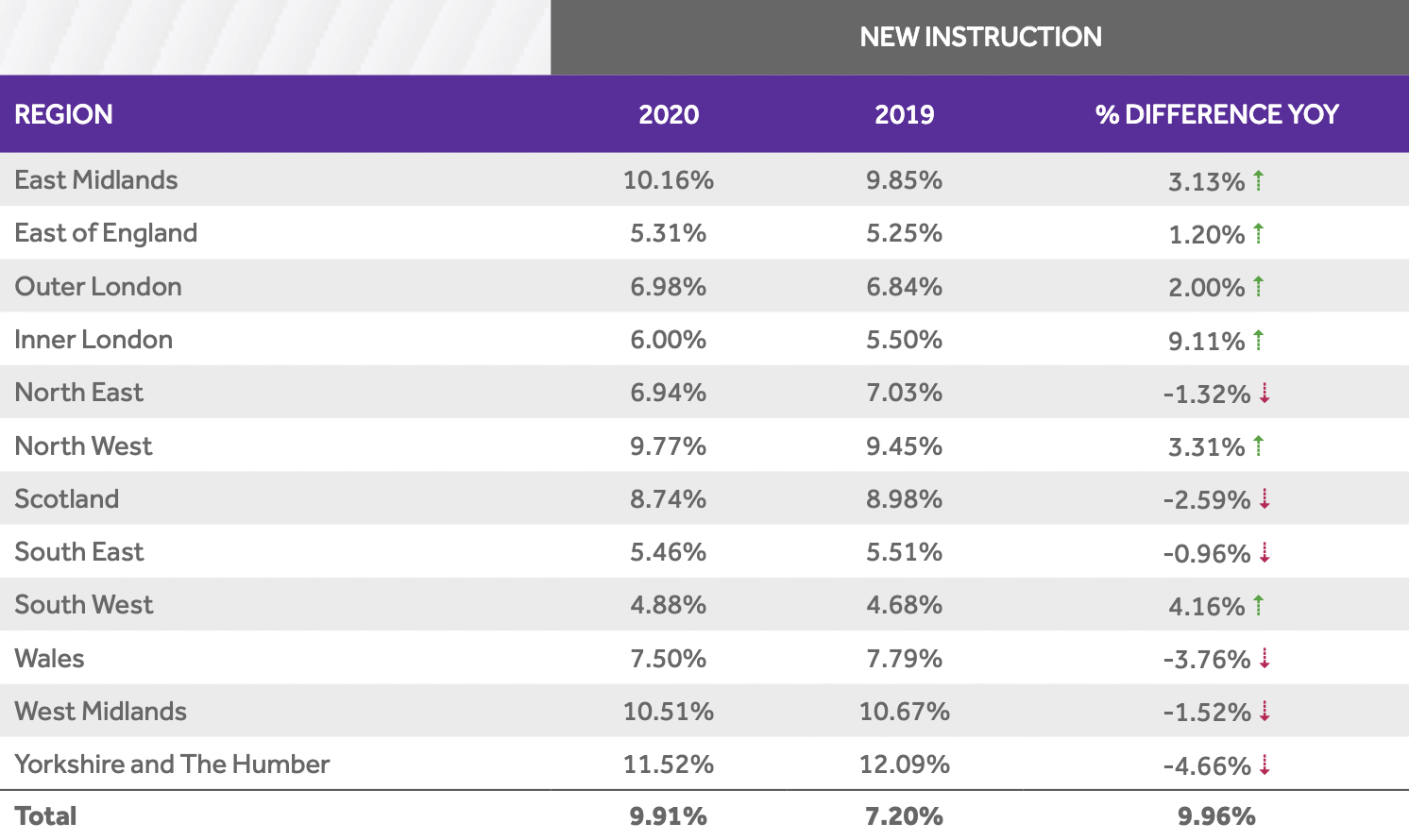Click the REGION column header
1409x840 pixels.
[x=64, y=114]
